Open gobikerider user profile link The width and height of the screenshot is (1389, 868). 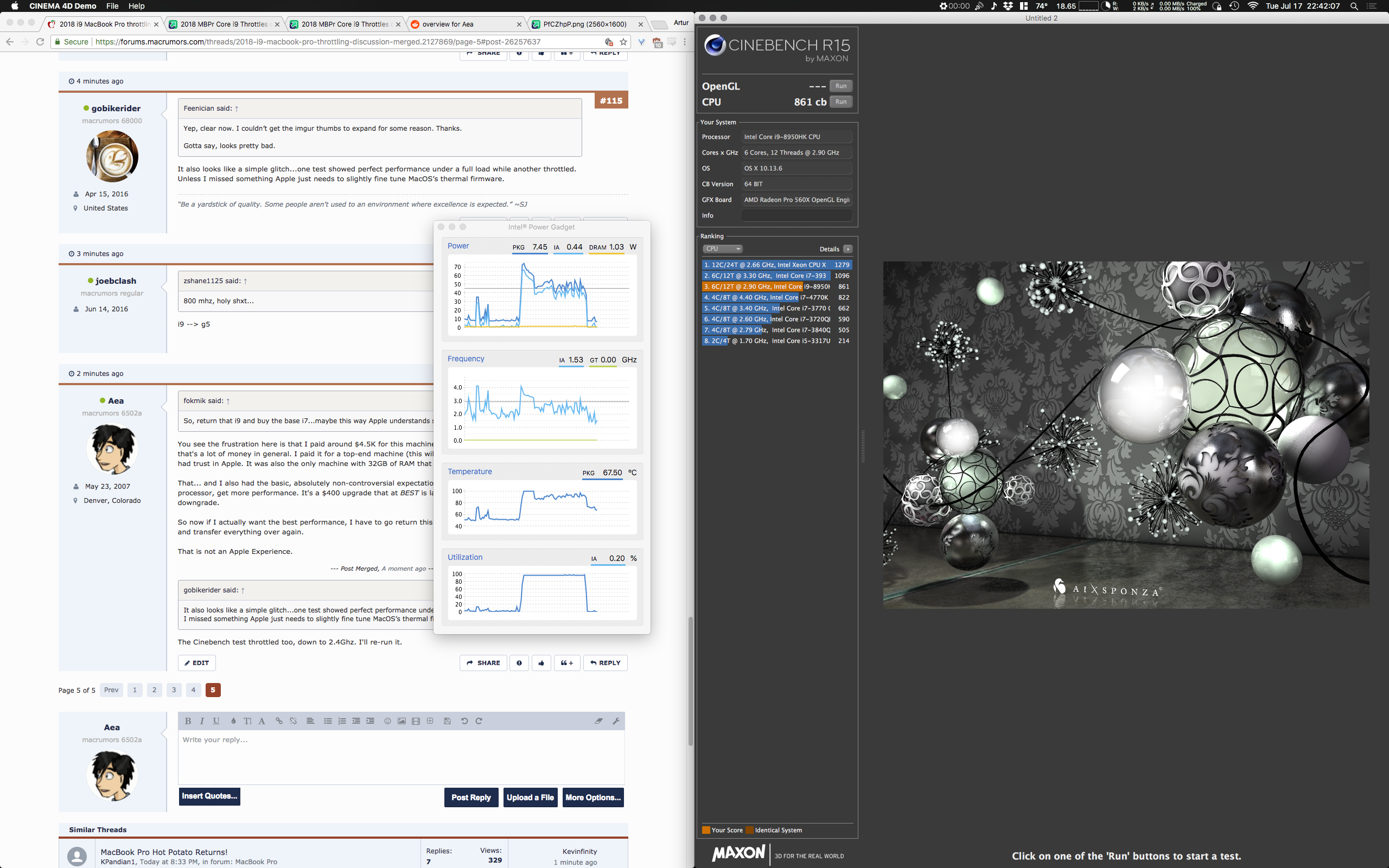point(116,108)
